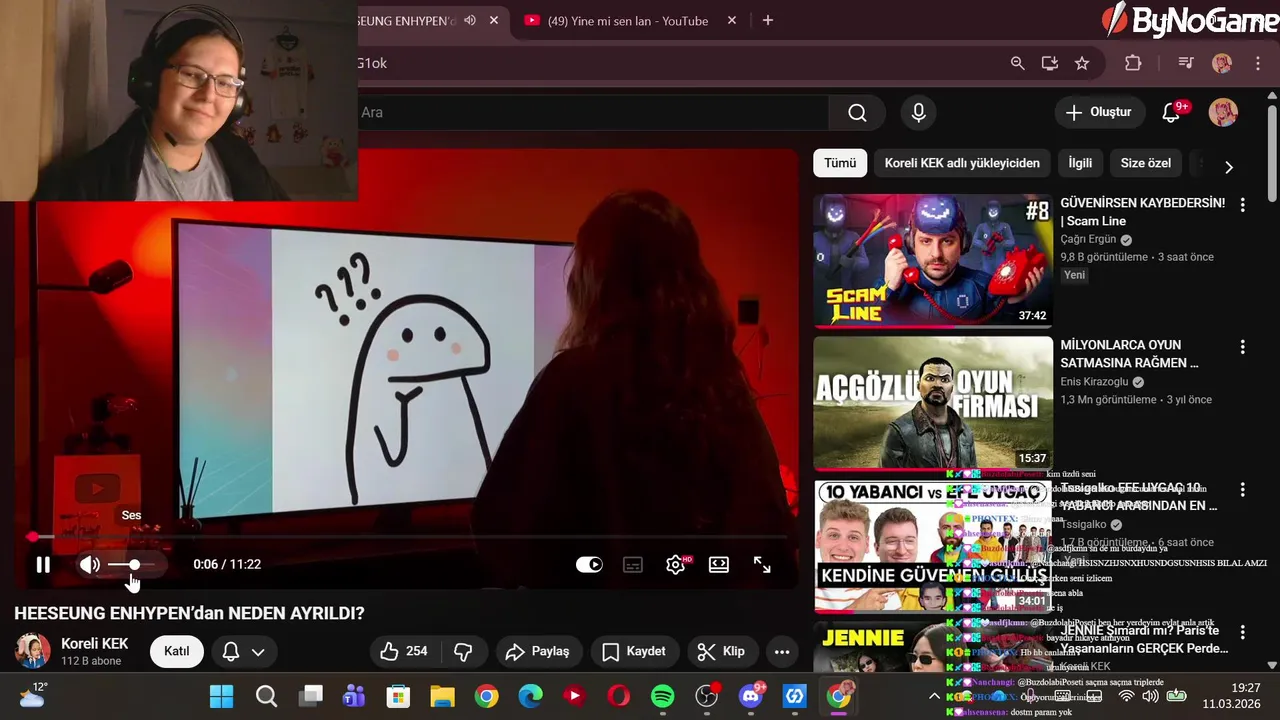Select the Koreli KEK adlı yükleyiciden chip
The image size is (1280, 720).
(962, 163)
